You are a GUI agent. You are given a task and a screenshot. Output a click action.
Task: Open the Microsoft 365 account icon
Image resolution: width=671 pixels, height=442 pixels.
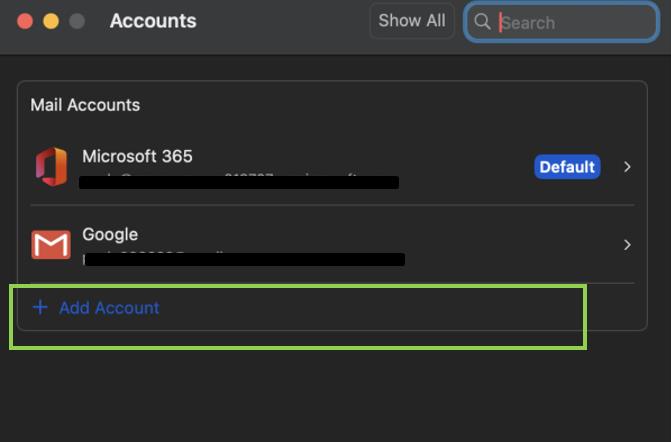pos(51,166)
